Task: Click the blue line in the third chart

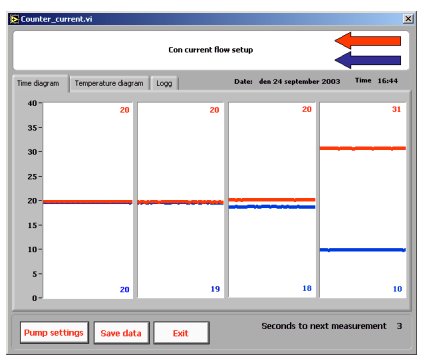Action: pyautogui.click(x=272, y=207)
